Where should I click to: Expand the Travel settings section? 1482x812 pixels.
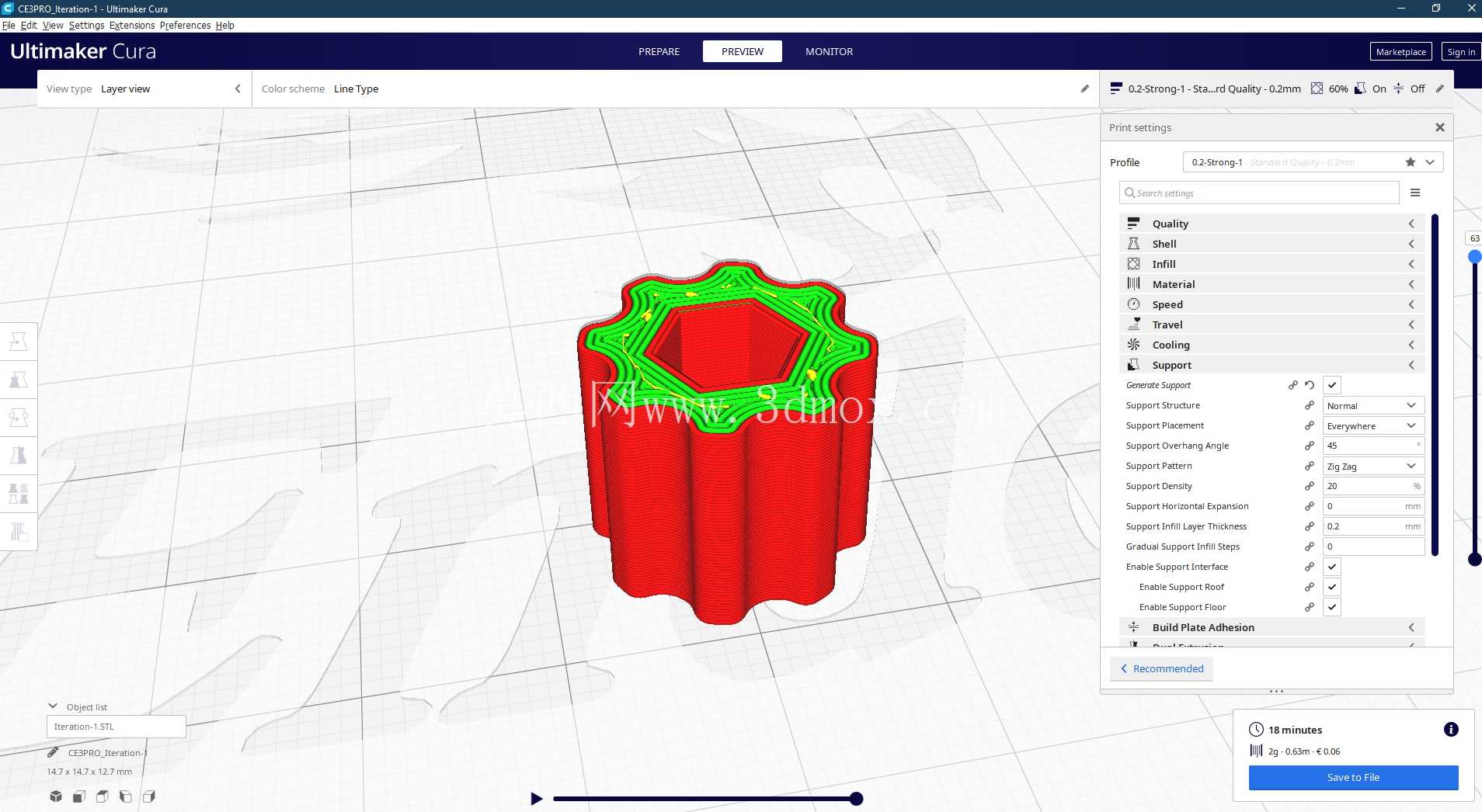coord(1272,324)
